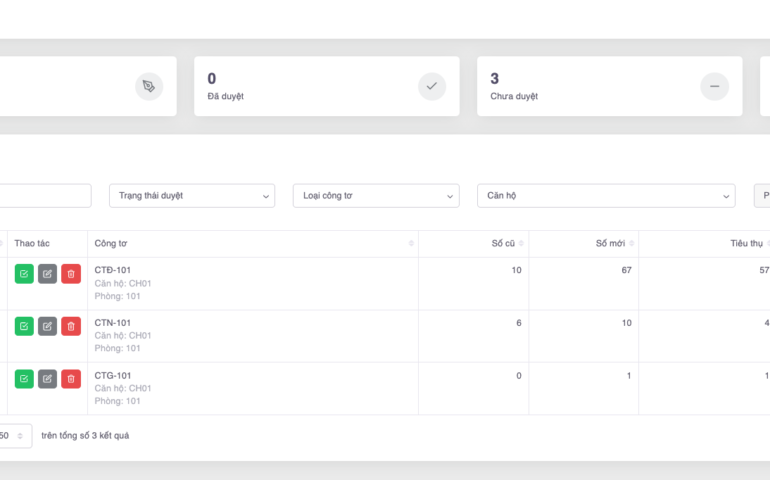Approve the CTG-101 meter reading

click(x=24, y=379)
